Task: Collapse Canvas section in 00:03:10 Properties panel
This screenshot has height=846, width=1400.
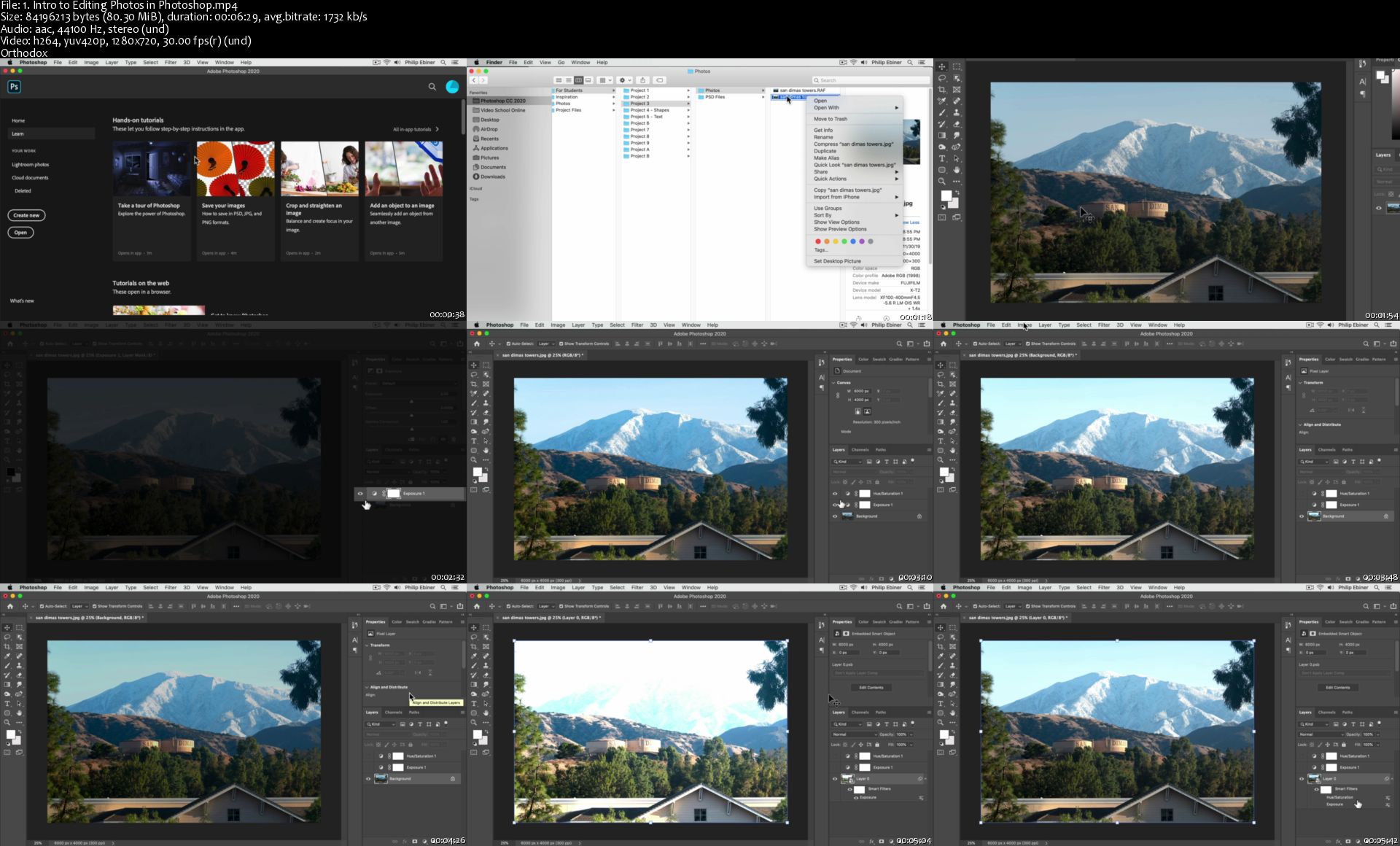Action: click(x=833, y=382)
